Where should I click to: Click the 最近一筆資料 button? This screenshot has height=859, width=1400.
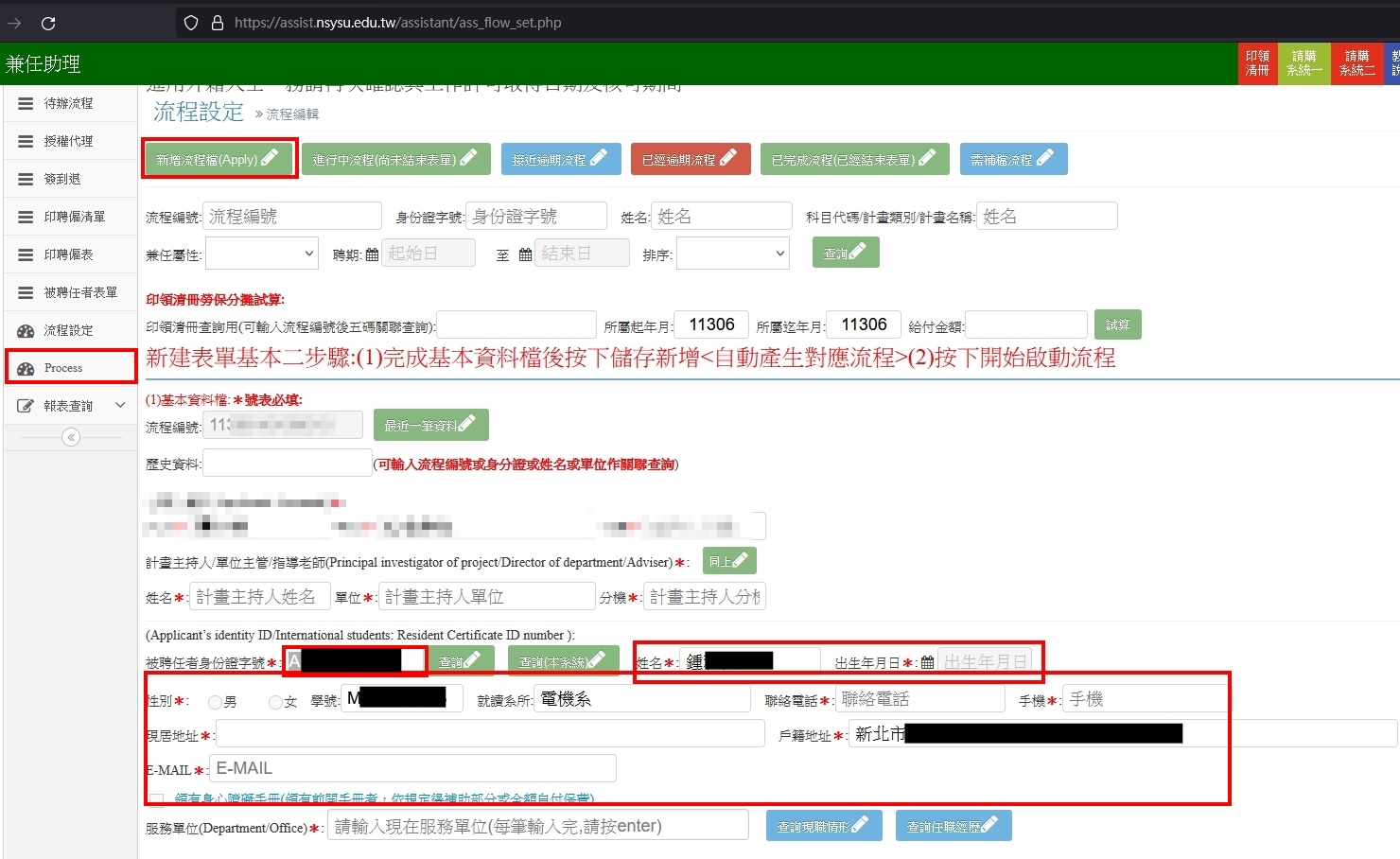(430, 425)
